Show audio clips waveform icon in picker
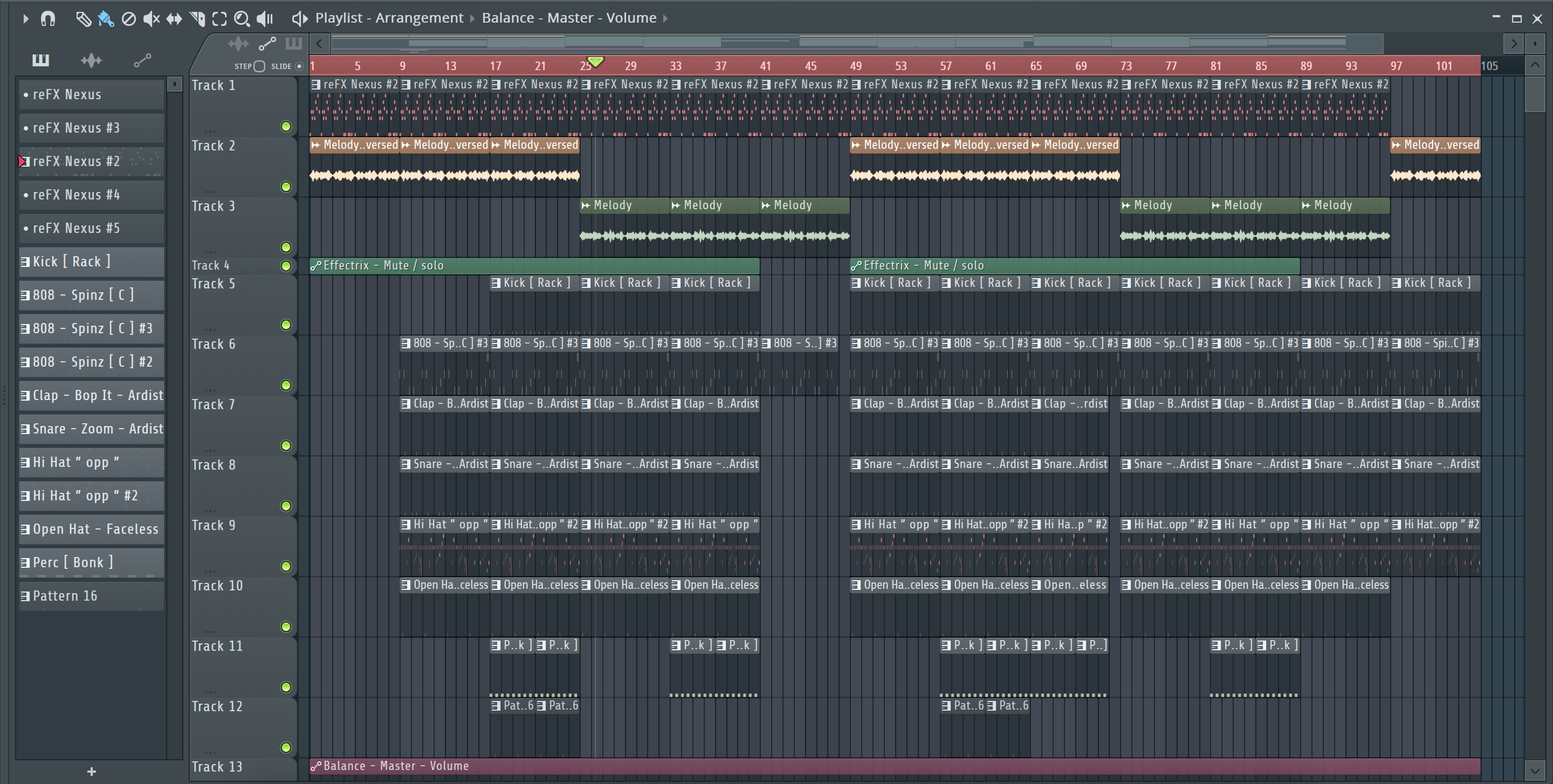This screenshot has width=1553, height=784. click(x=91, y=60)
